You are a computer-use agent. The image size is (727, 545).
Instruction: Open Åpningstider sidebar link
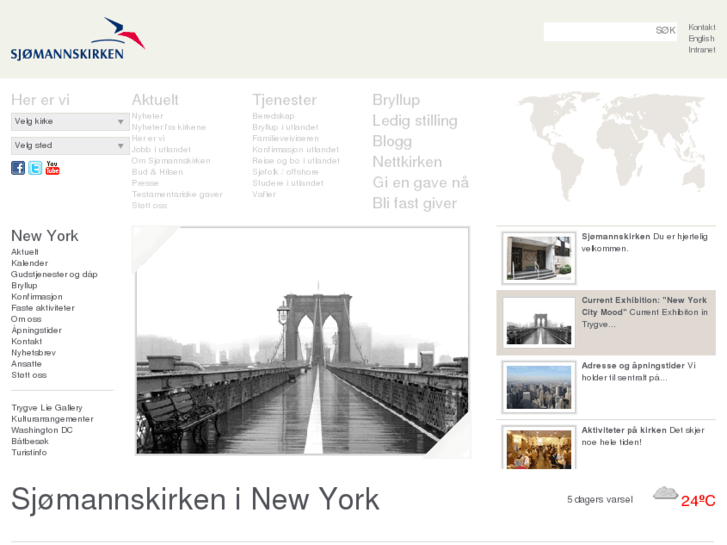click(x=37, y=330)
